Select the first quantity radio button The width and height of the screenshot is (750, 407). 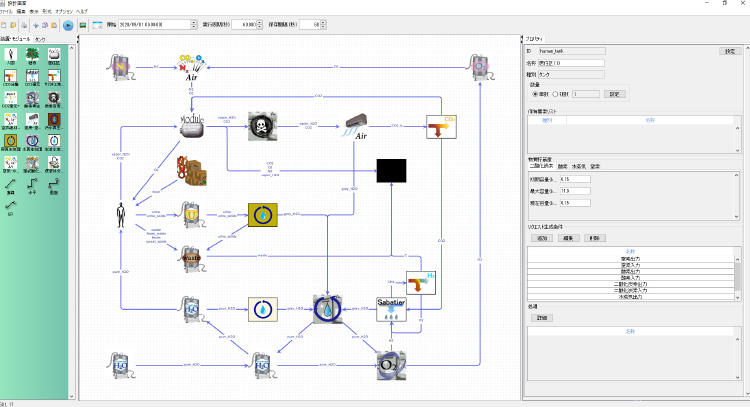tap(534, 94)
